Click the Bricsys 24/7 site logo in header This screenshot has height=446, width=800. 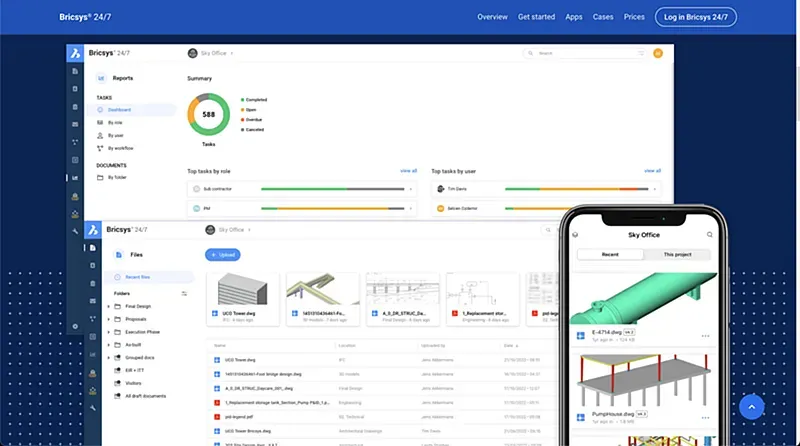(85, 17)
